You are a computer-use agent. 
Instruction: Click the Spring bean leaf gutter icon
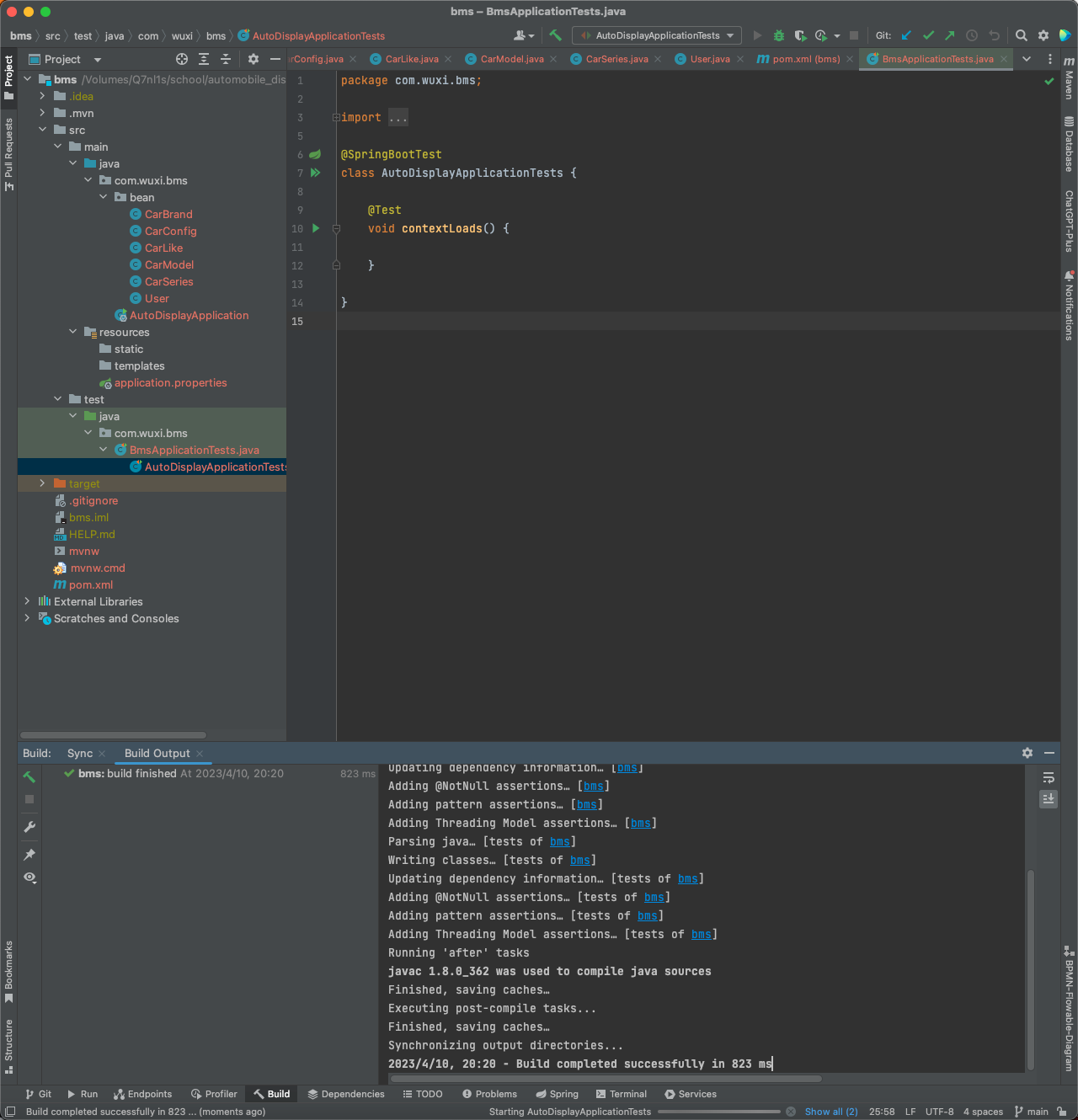click(x=315, y=154)
